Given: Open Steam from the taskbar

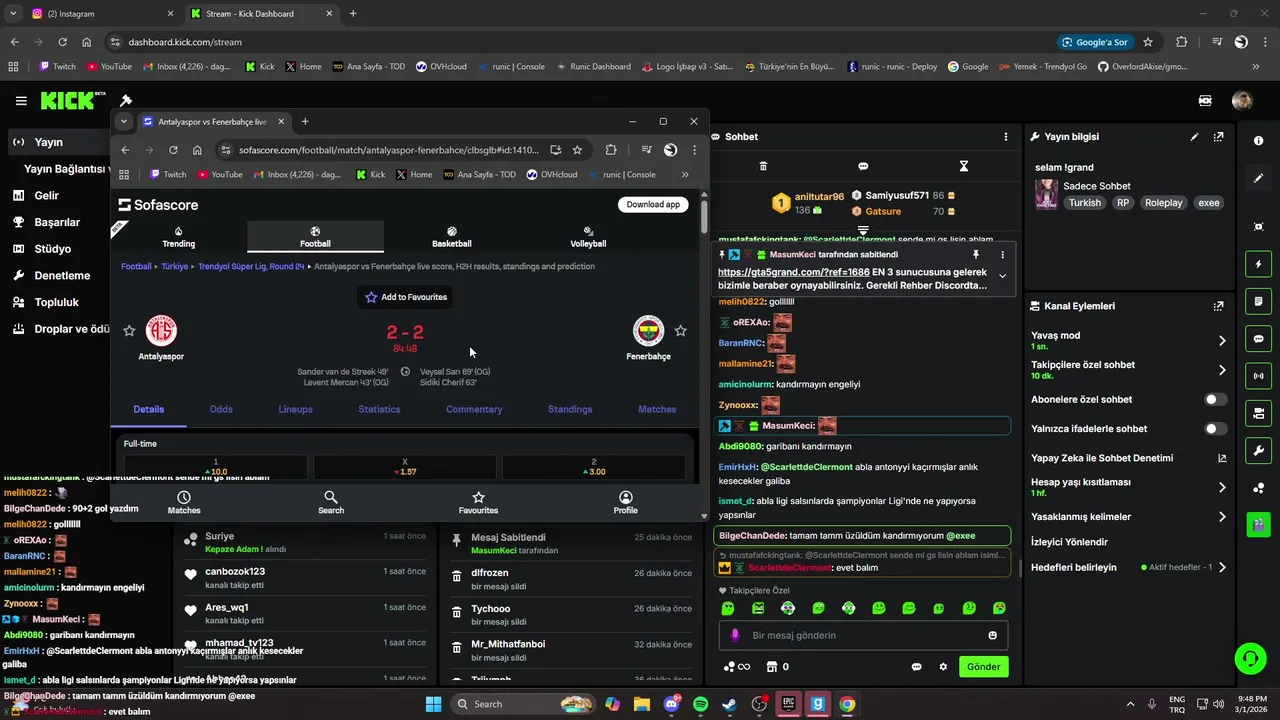Looking at the screenshot, I should coord(729,704).
